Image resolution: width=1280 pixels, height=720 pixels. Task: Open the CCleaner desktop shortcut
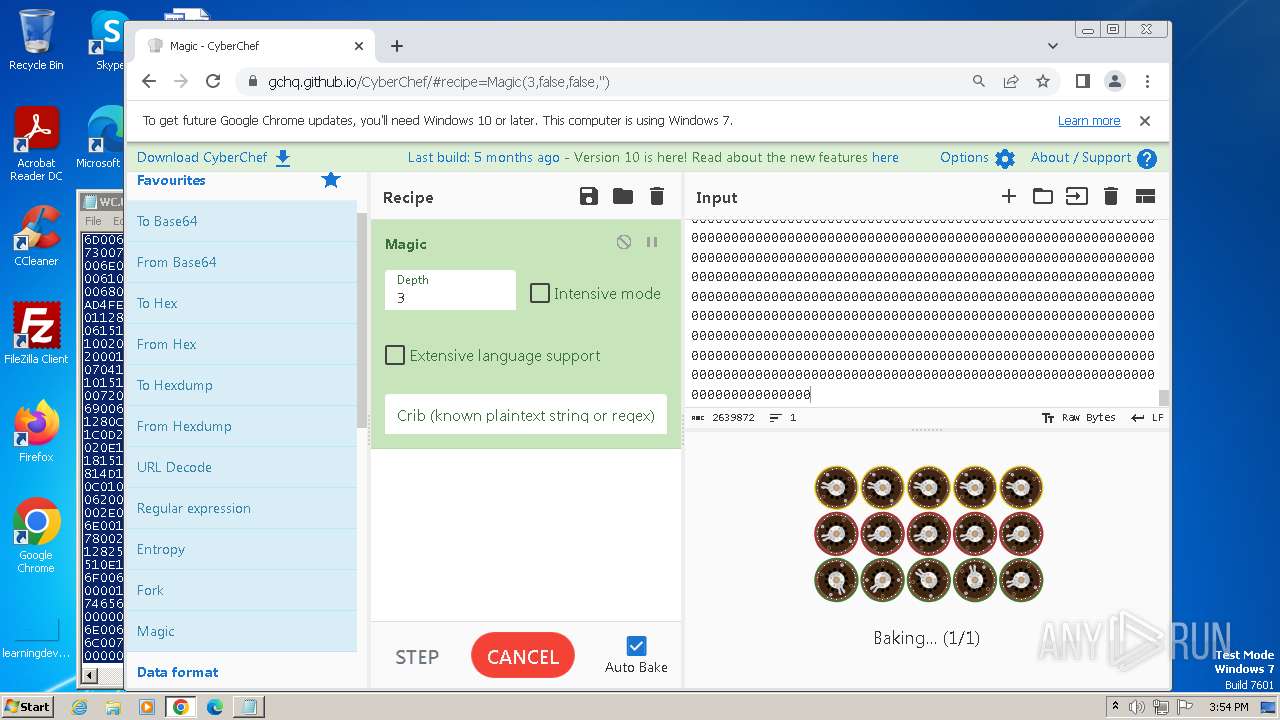pos(36,236)
